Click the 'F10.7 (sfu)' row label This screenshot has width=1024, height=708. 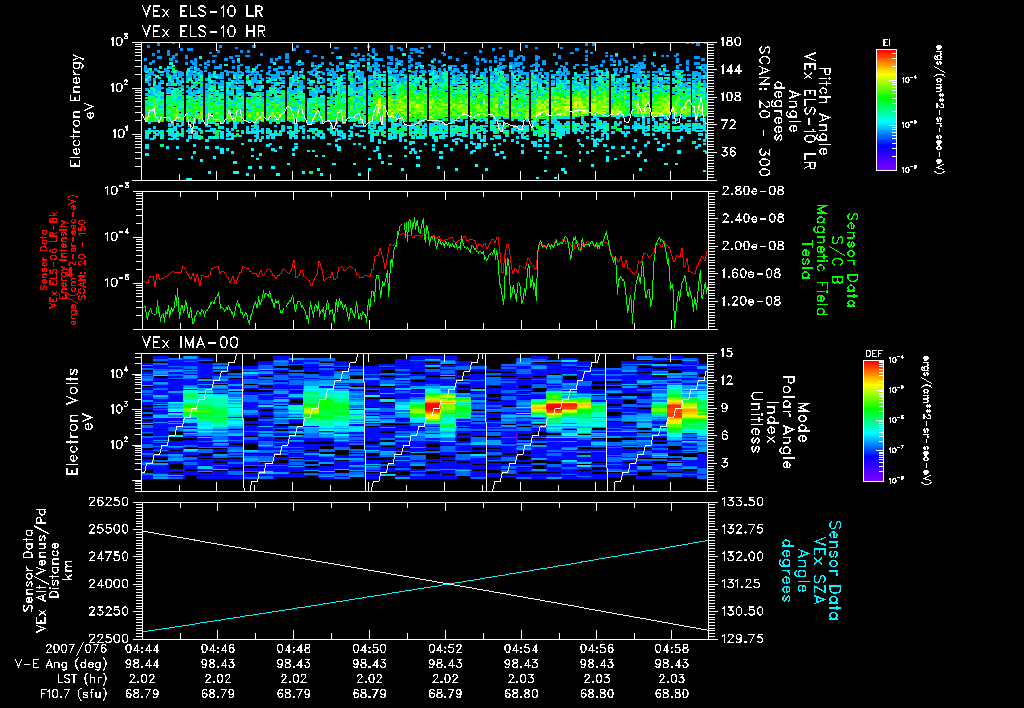tap(73, 694)
